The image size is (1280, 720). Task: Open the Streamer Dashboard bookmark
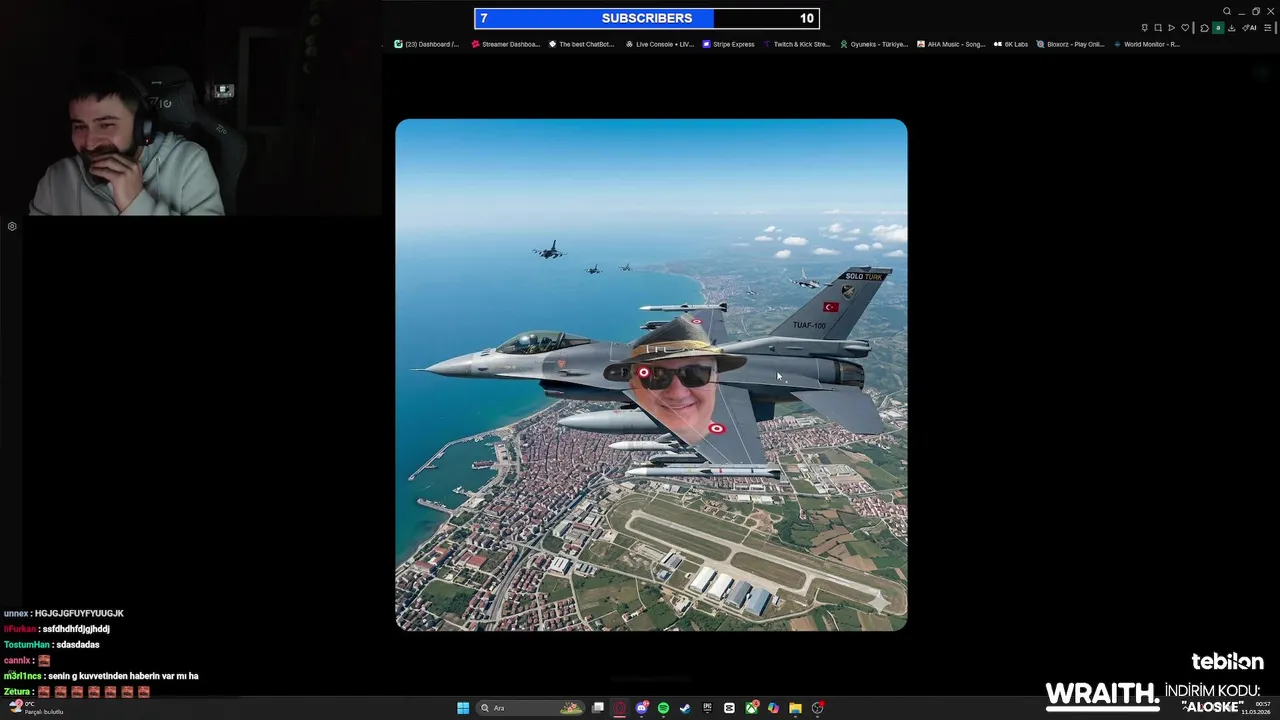[506, 44]
